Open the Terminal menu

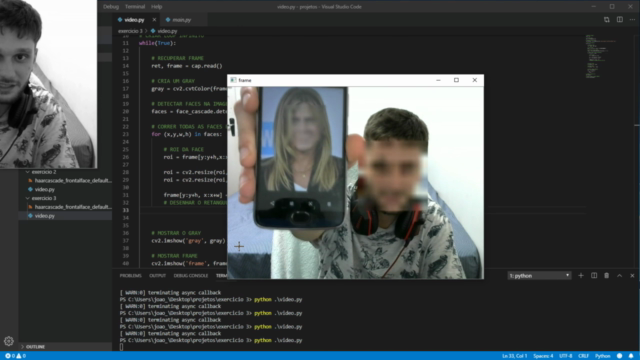tap(135, 7)
